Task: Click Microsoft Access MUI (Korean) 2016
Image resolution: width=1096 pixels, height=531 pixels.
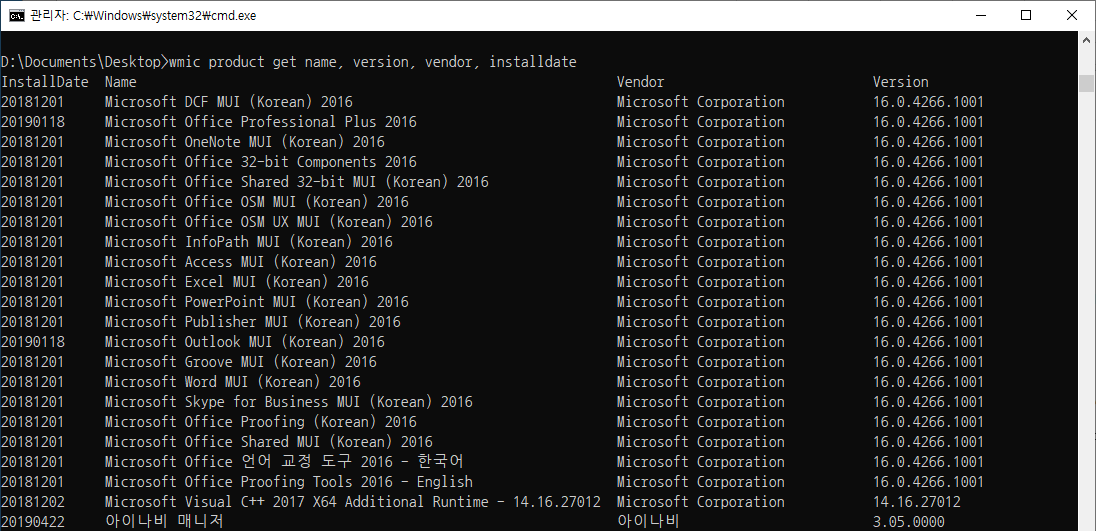Action: 240,262
